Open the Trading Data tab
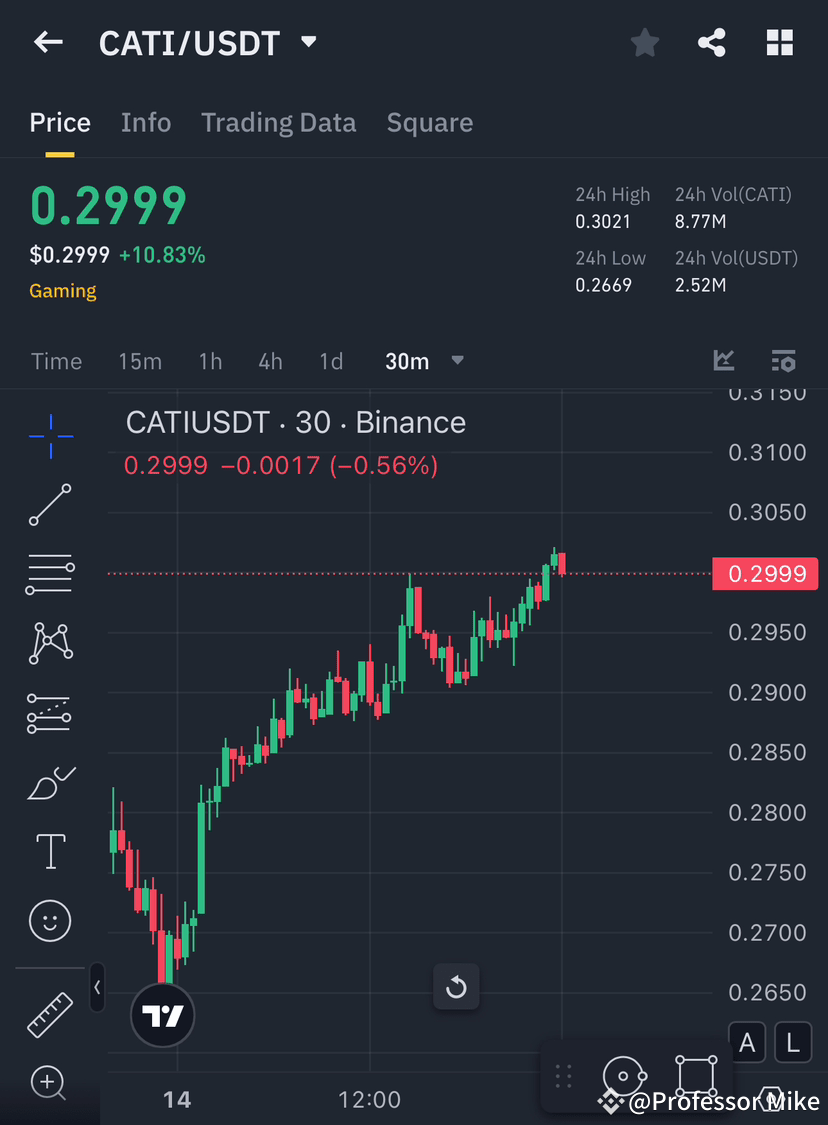This screenshot has height=1125, width=828. tap(278, 122)
